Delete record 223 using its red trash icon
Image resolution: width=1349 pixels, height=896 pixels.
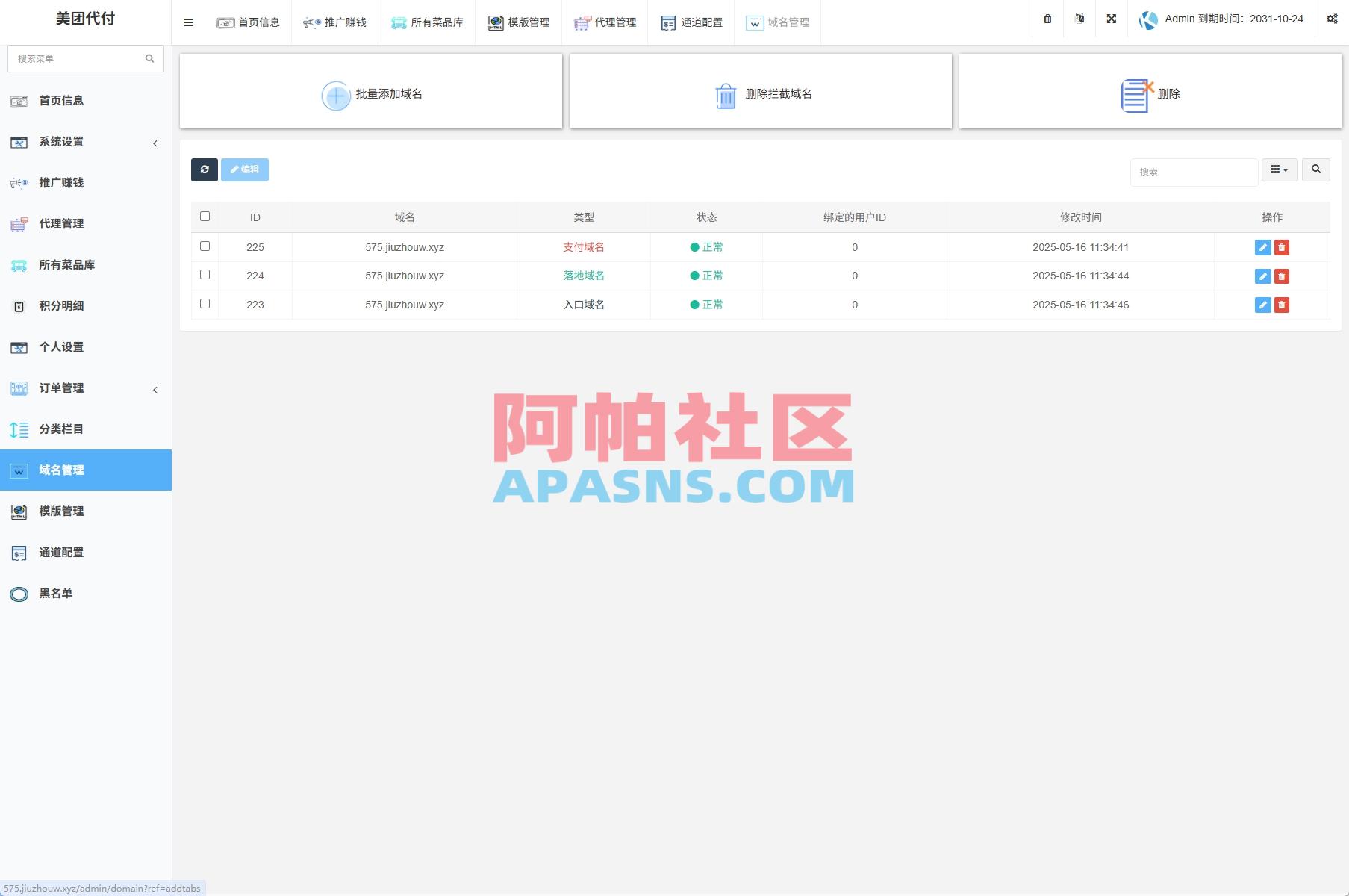pyautogui.click(x=1282, y=305)
